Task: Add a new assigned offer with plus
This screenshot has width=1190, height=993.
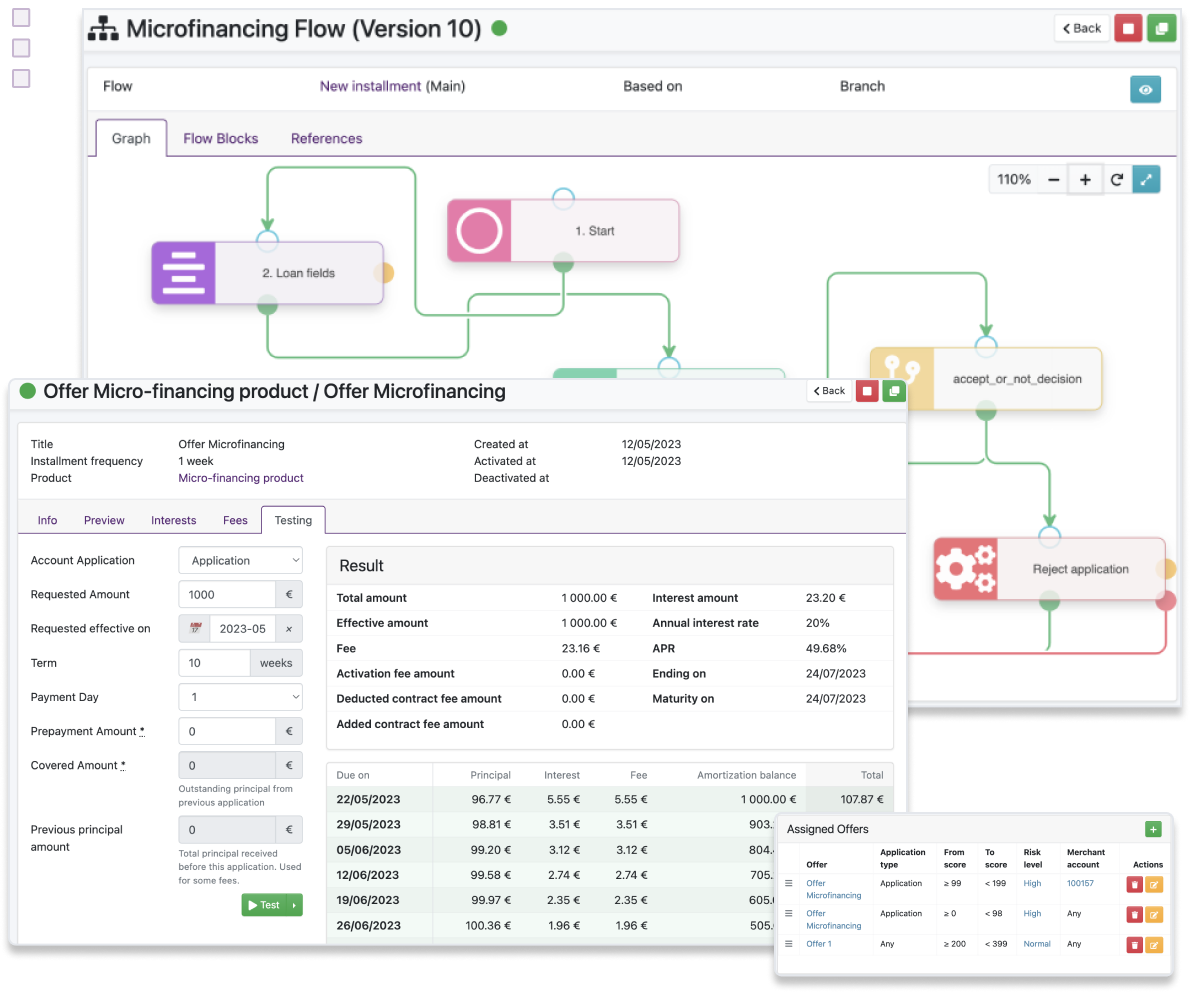Action: tap(1152, 829)
